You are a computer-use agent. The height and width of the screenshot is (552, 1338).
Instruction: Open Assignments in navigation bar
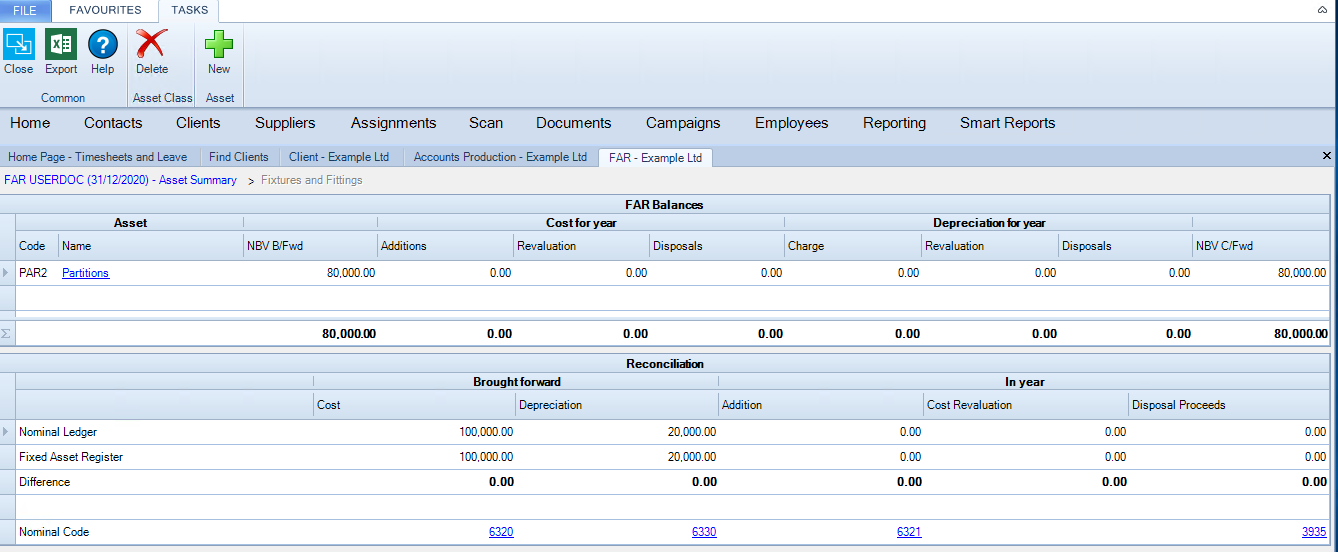[393, 123]
